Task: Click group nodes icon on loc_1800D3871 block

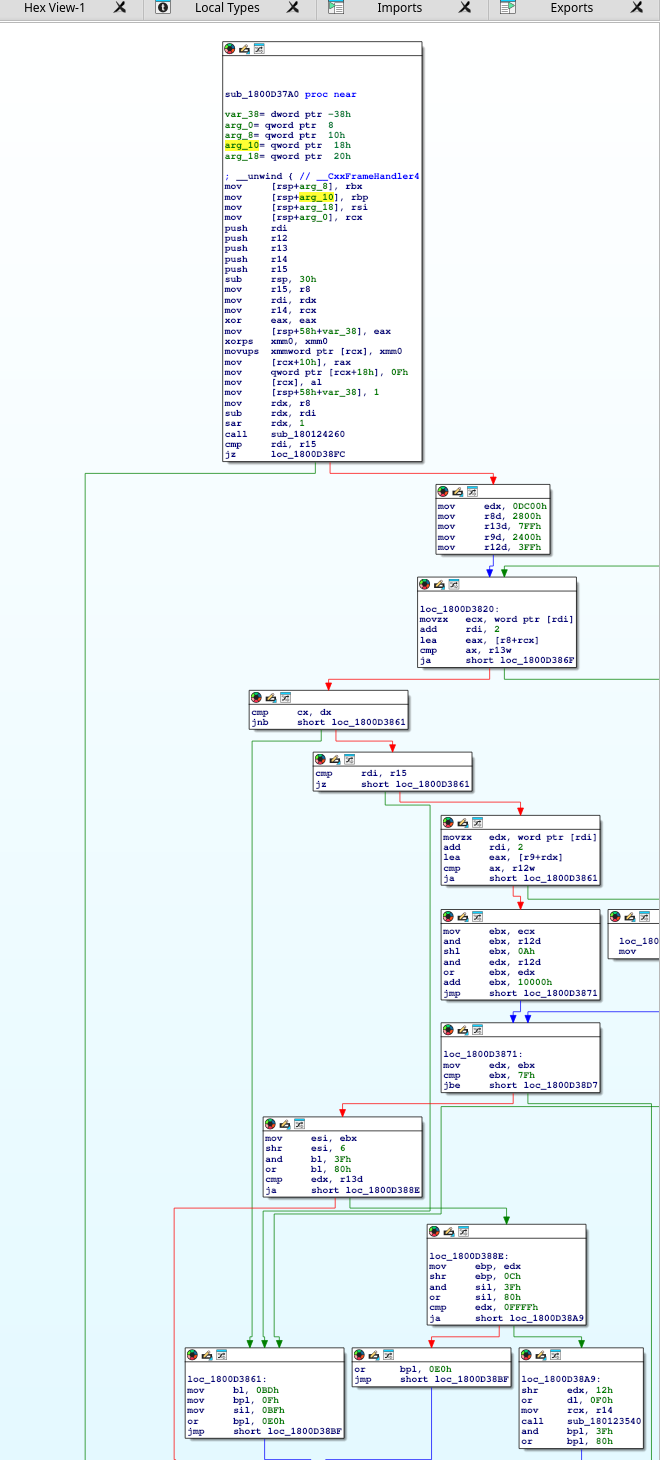Action: (478, 1030)
